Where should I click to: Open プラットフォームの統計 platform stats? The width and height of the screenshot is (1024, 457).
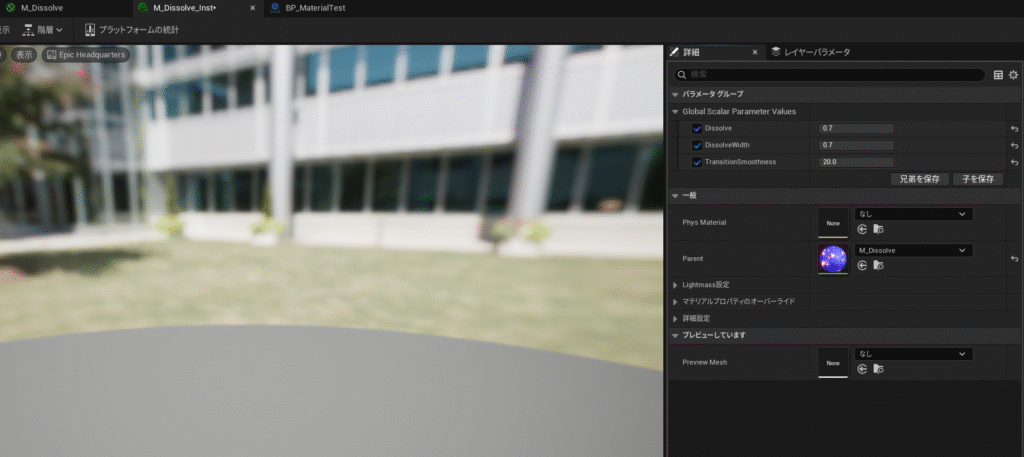131,30
